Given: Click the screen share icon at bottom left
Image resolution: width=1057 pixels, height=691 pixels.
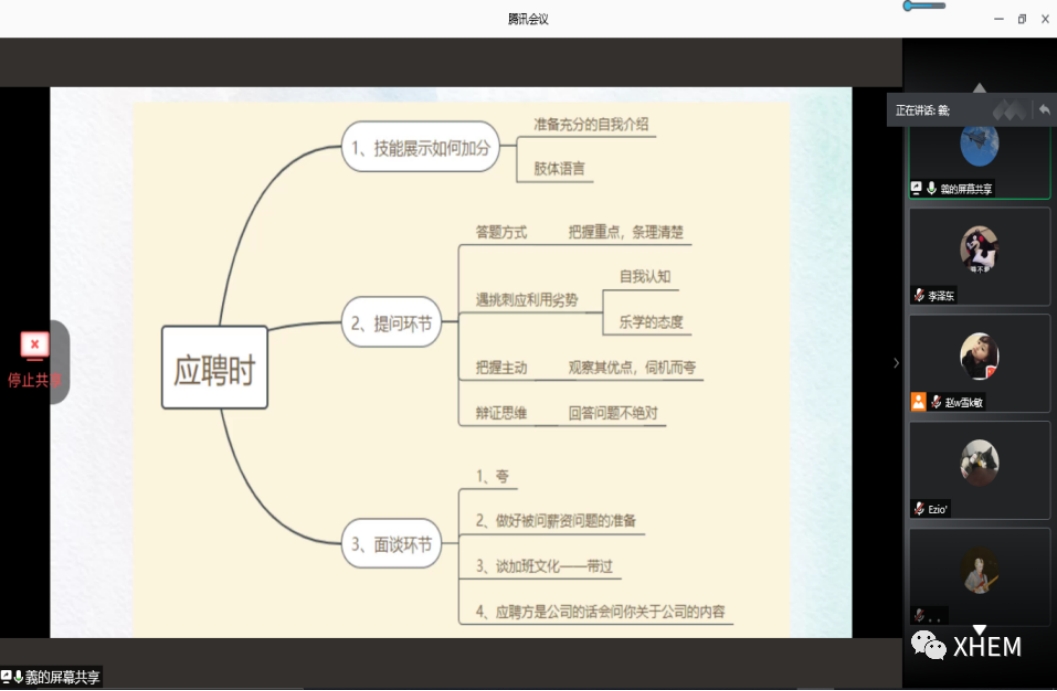Looking at the screenshot, I should click(x=6, y=677).
